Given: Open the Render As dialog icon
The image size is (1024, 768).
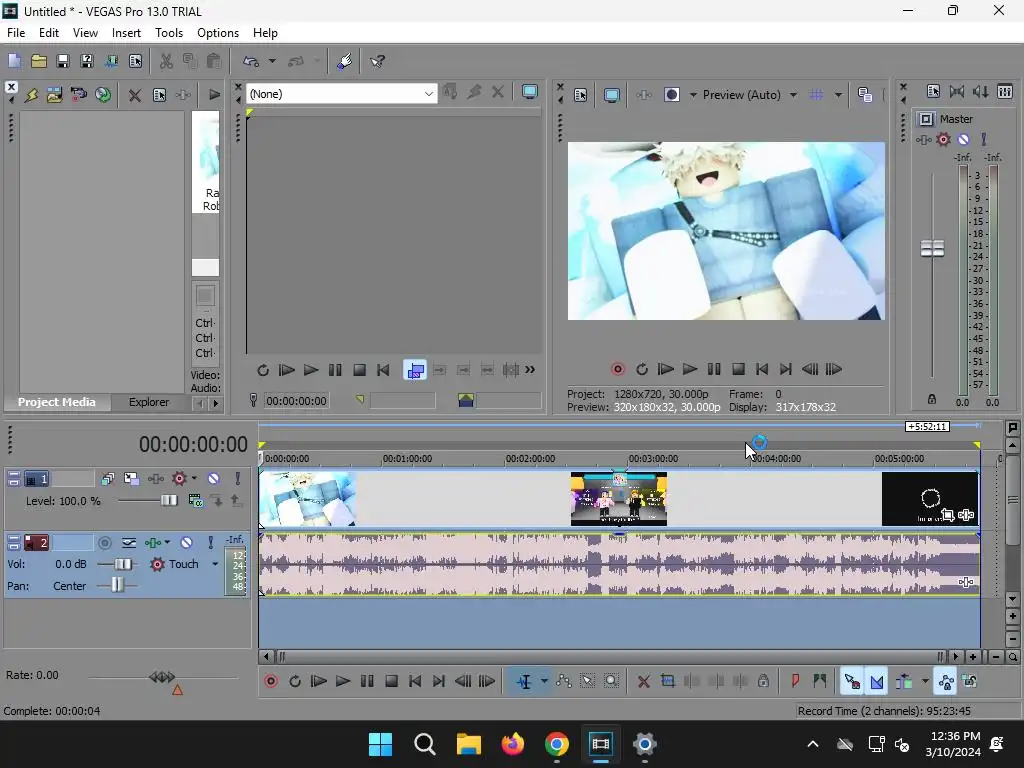Looking at the screenshot, I should point(112,61).
